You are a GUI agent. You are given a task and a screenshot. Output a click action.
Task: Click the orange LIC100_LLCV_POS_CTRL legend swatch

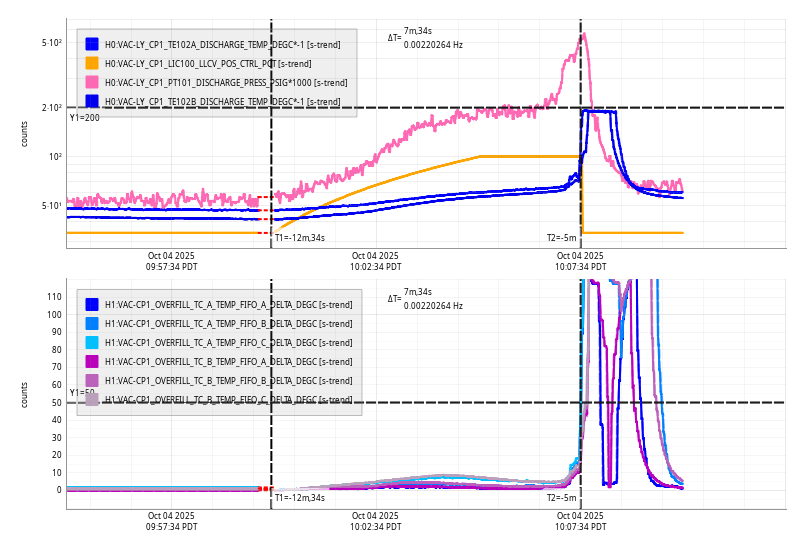tap(92, 63)
